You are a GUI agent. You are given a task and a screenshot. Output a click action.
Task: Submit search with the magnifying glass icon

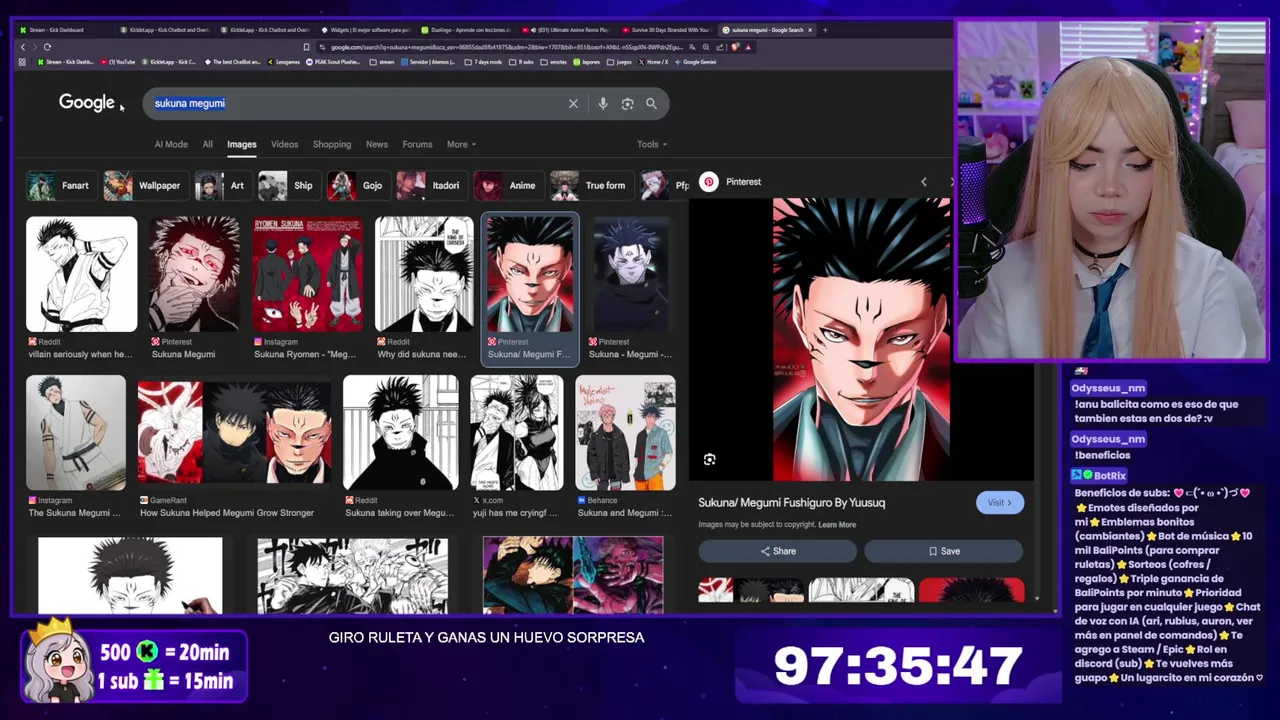coord(651,103)
